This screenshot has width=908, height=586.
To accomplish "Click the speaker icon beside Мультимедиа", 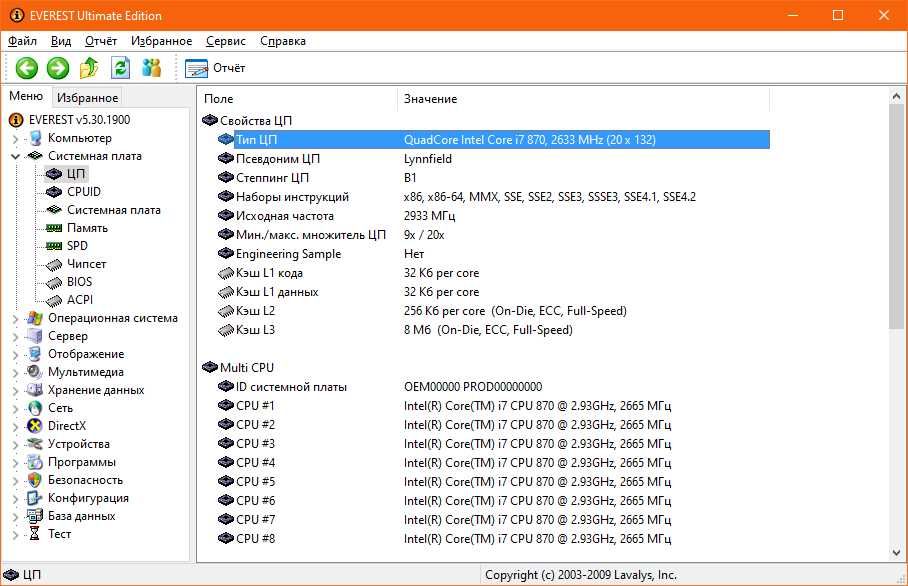I will point(35,372).
